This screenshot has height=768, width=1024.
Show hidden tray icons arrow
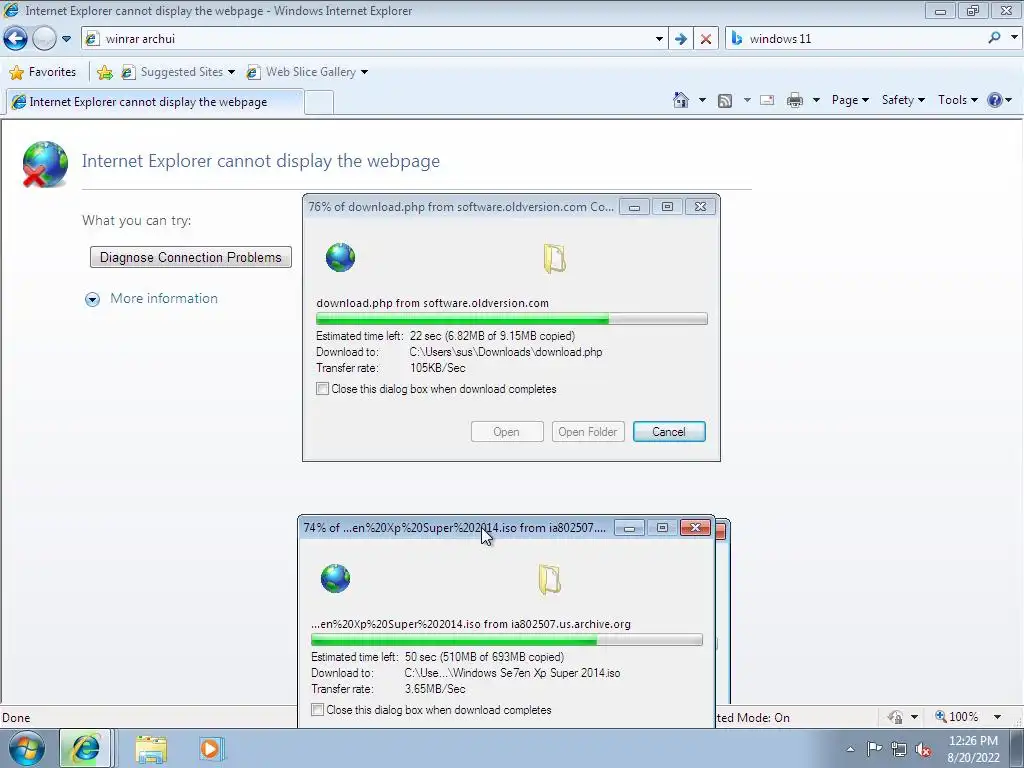pyautogui.click(x=850, y=749)
